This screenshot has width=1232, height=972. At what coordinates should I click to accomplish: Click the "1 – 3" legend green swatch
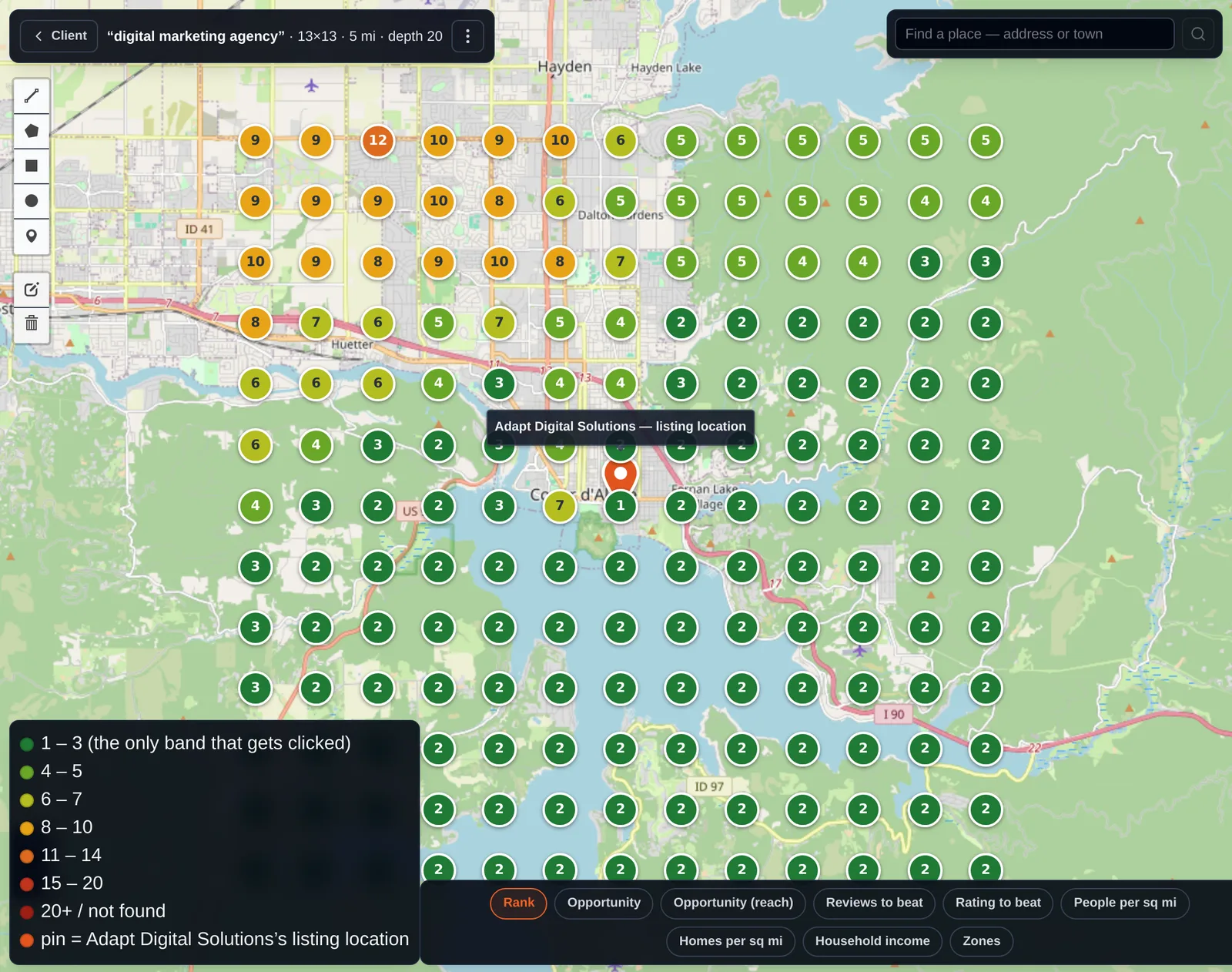tap(27, 744)
